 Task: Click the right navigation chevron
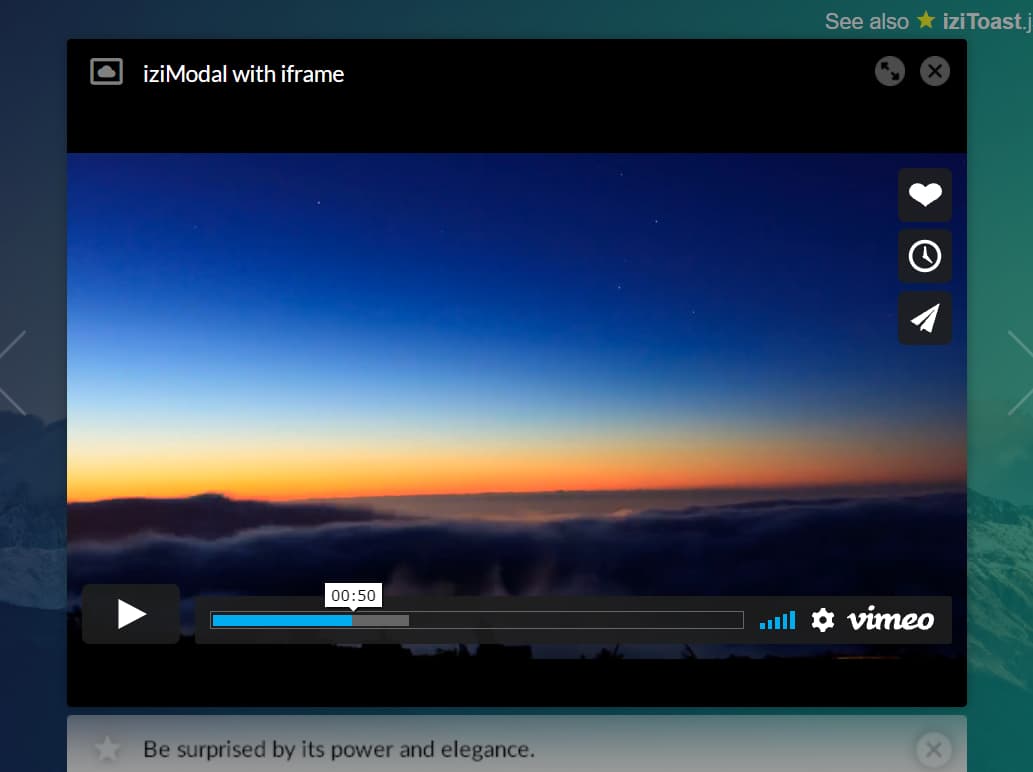[x=1023, y=360]
